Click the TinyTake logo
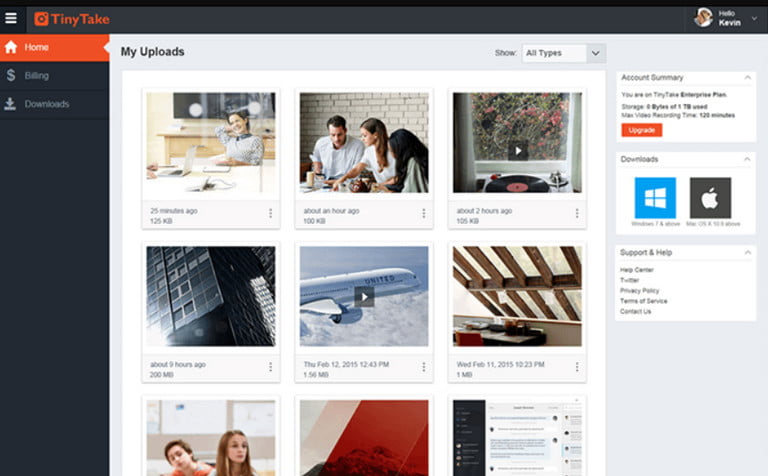Image resolution: width=768 pixels, height=476 pixels. pyautogui.click(x=72, y=19)
